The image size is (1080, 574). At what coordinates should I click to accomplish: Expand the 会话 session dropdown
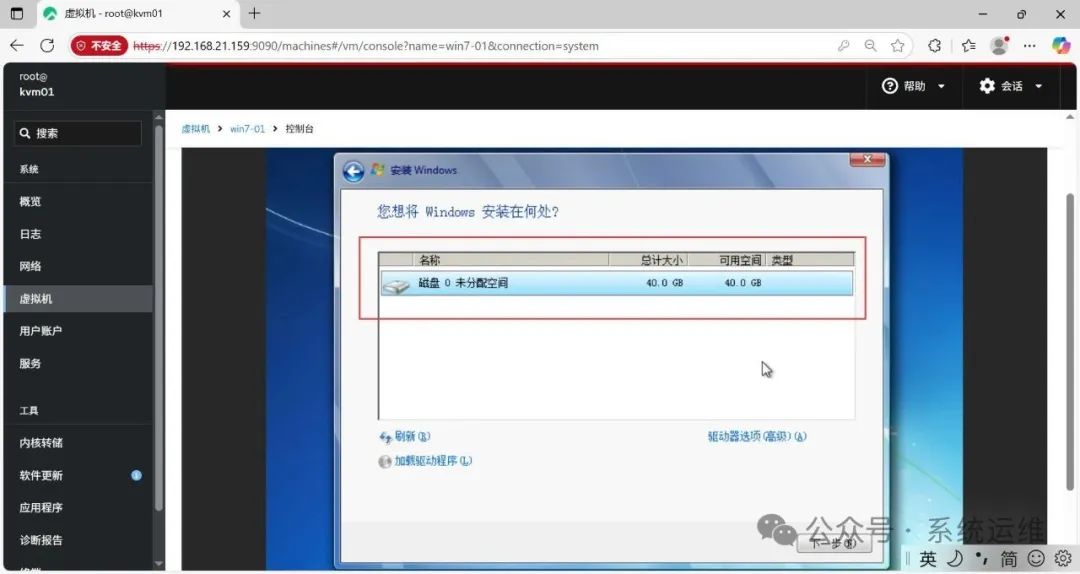point(1011,86)
